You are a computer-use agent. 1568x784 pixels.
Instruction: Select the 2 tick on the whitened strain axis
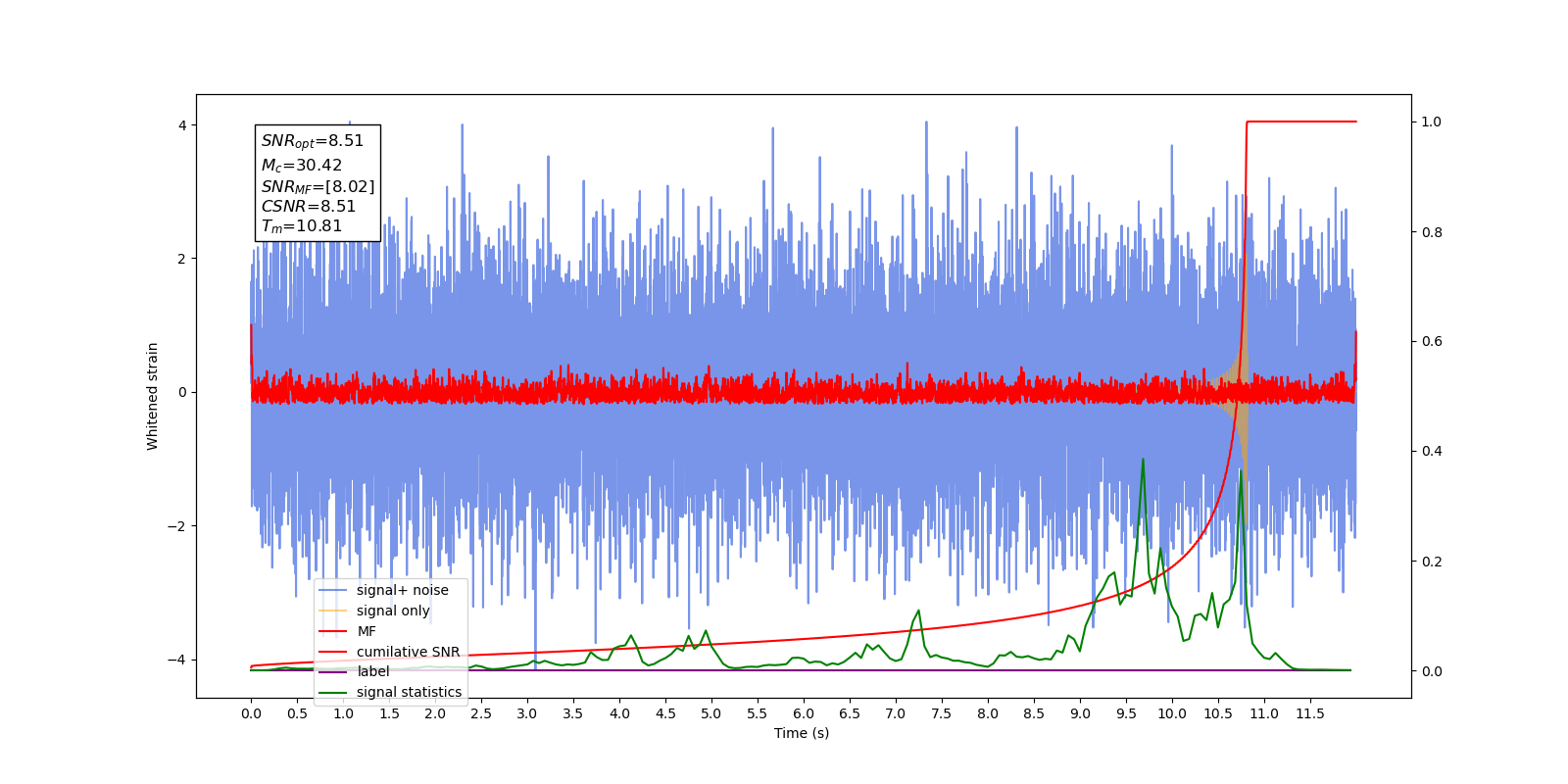click(182, 259)
